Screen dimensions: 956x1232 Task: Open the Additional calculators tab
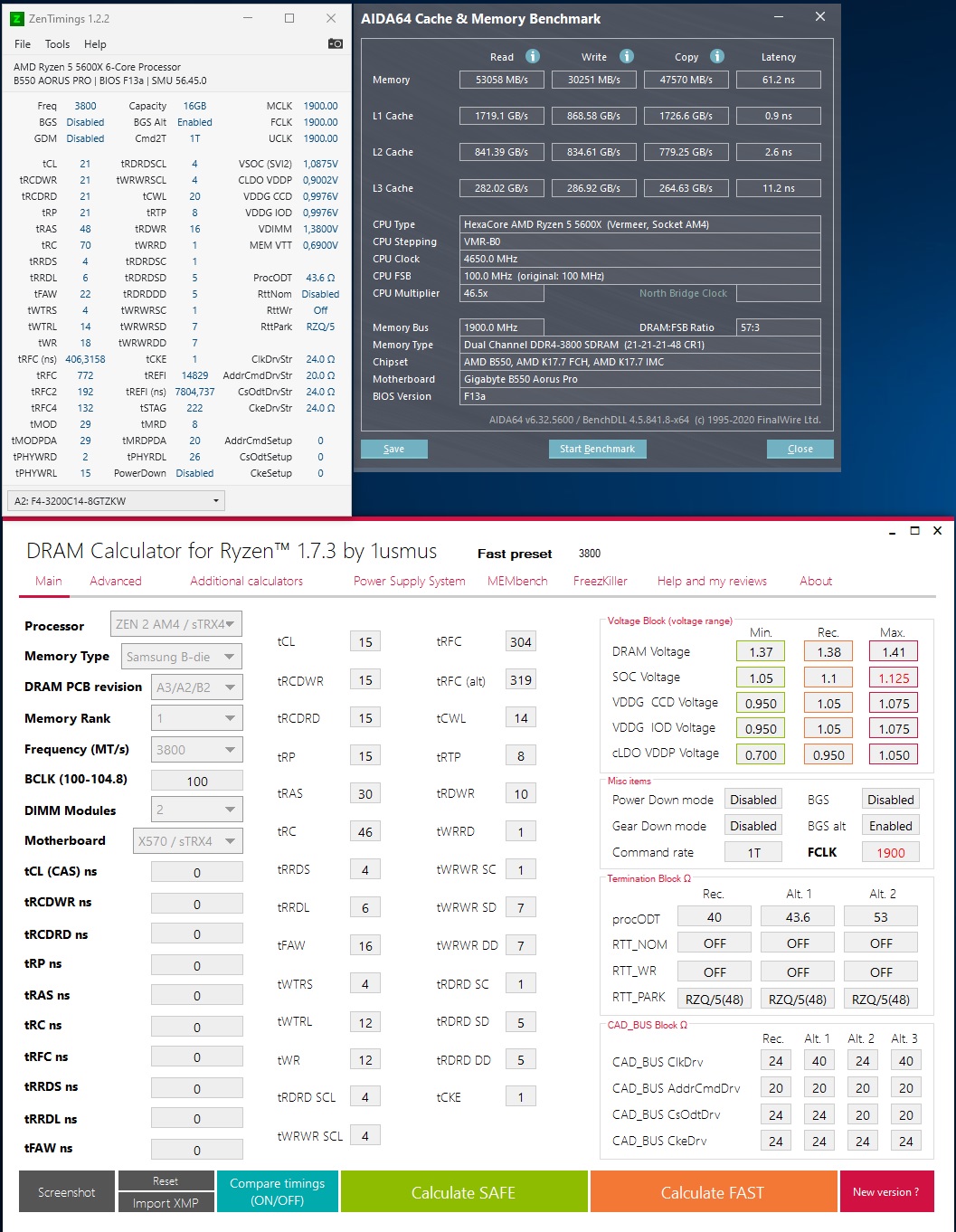pos(246,581)
